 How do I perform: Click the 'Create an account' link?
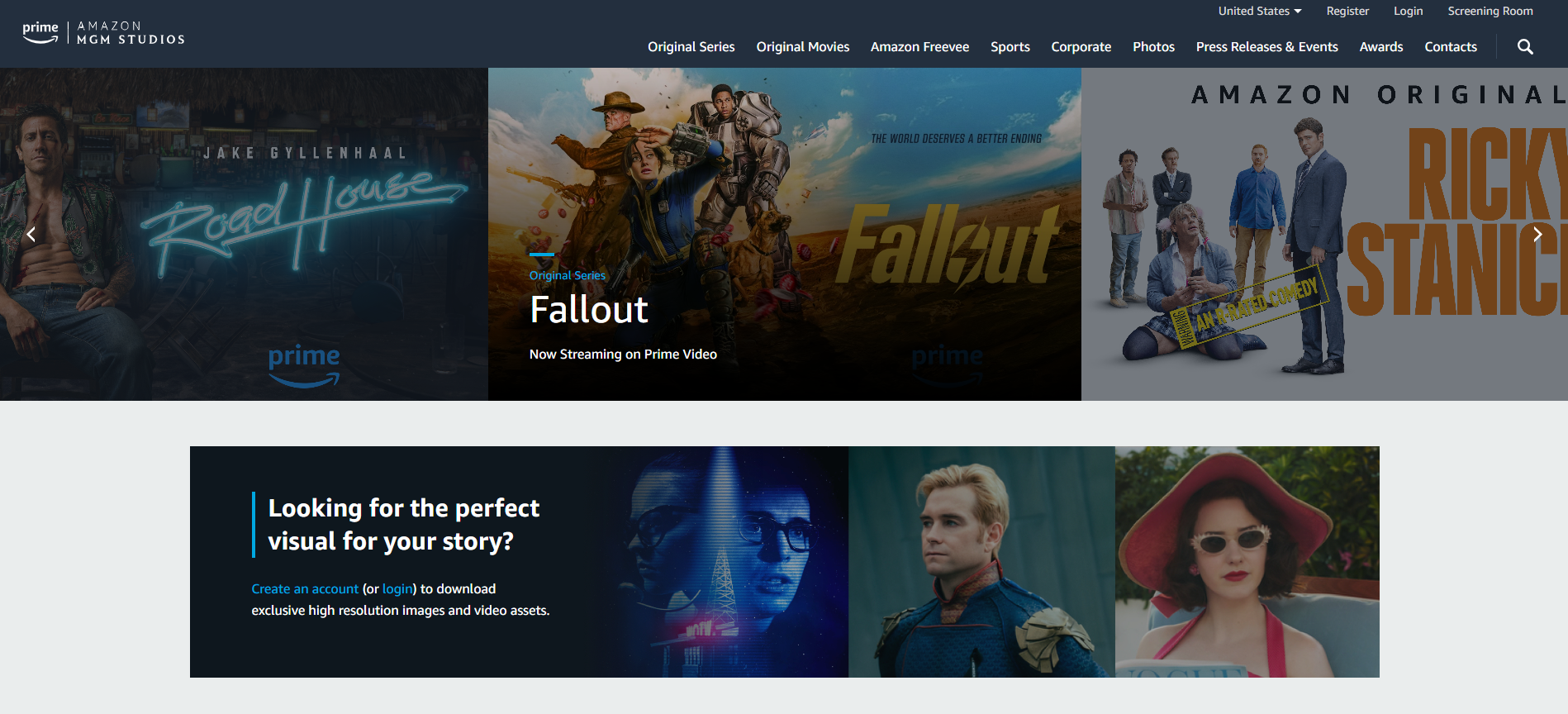pos(305,589)
